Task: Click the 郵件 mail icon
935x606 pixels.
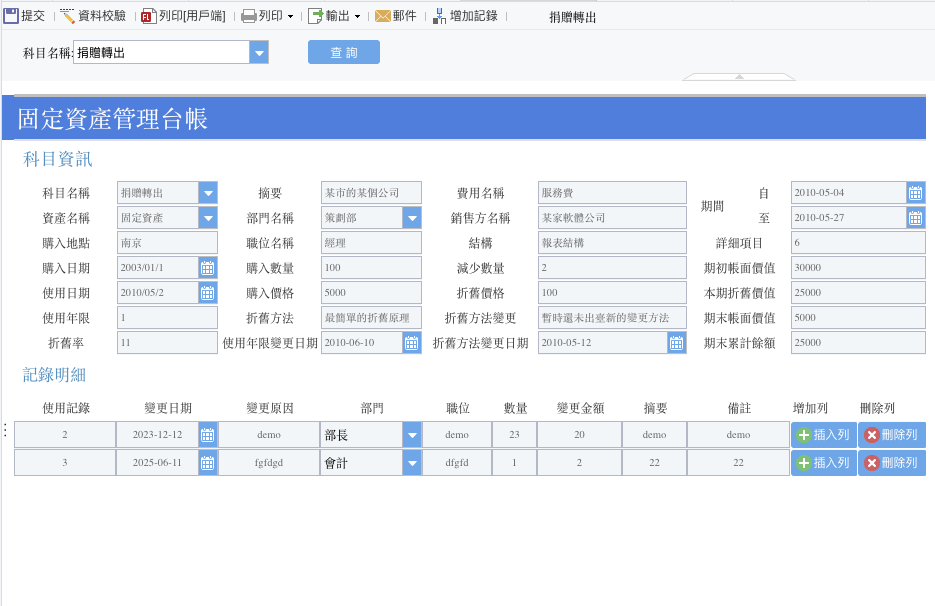Action: (382, 16)
